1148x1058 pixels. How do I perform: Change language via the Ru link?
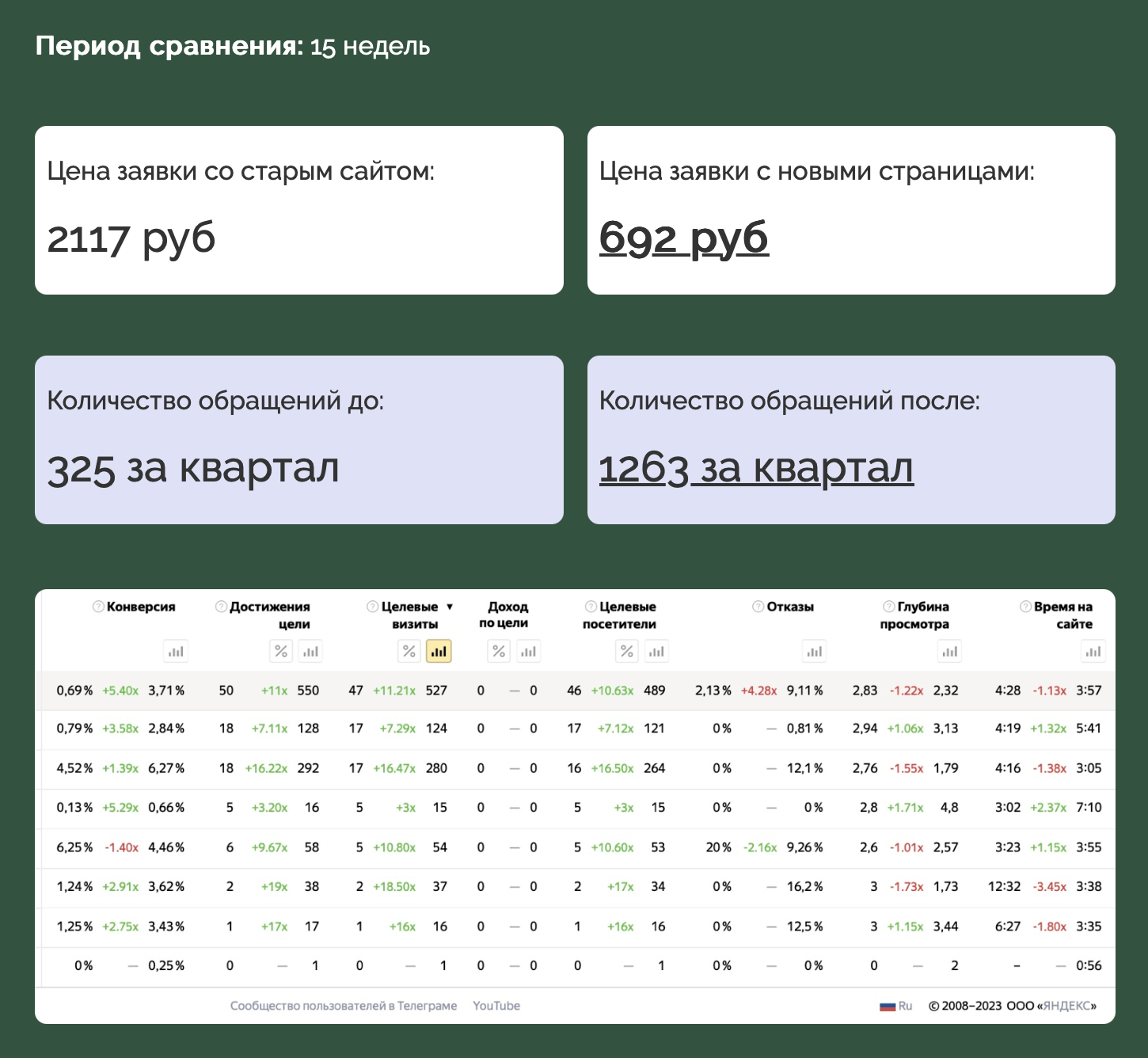[x=905, y=1006]
